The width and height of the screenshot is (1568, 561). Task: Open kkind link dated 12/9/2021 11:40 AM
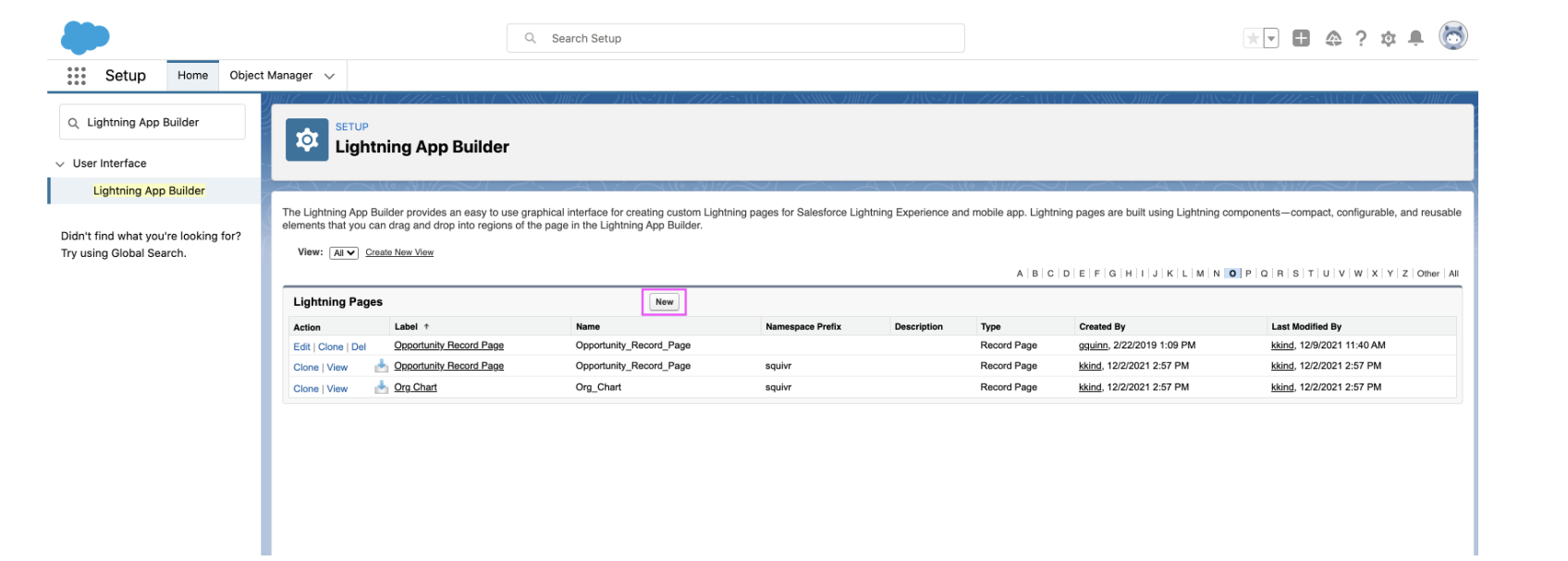pos(1282,346)
